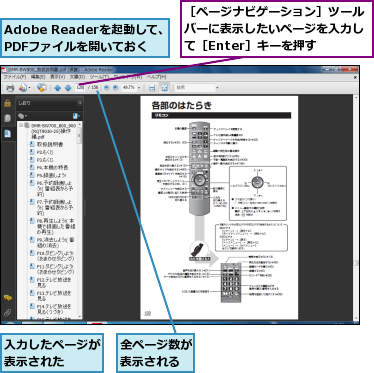This screenshot has height=373, width=374.
Task: Open the ファイル(F) menu
Action: [15, 77]
